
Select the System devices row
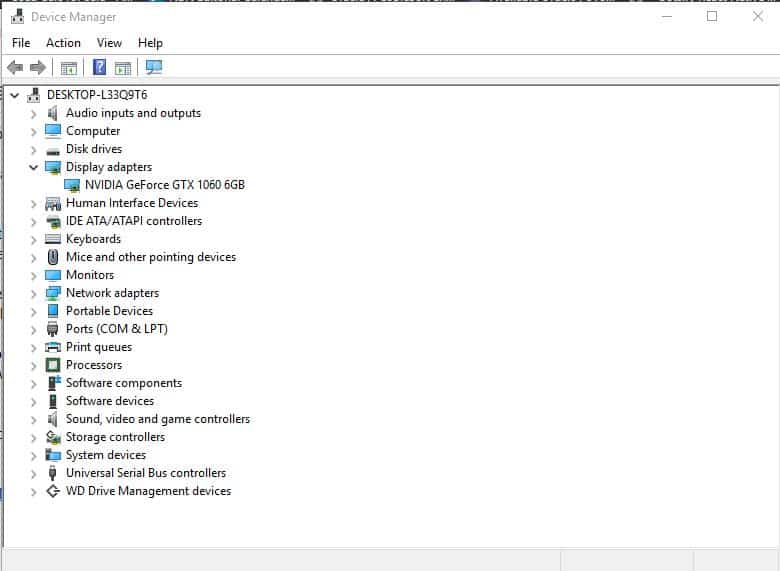tap(106, 455)
